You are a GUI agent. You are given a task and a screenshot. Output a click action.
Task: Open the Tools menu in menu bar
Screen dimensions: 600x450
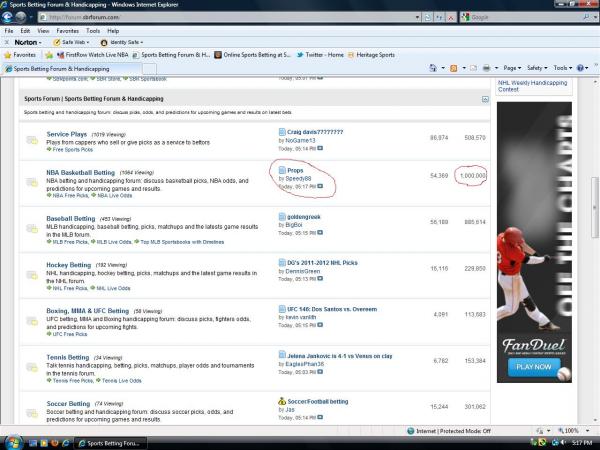click(x=93, y=31)
